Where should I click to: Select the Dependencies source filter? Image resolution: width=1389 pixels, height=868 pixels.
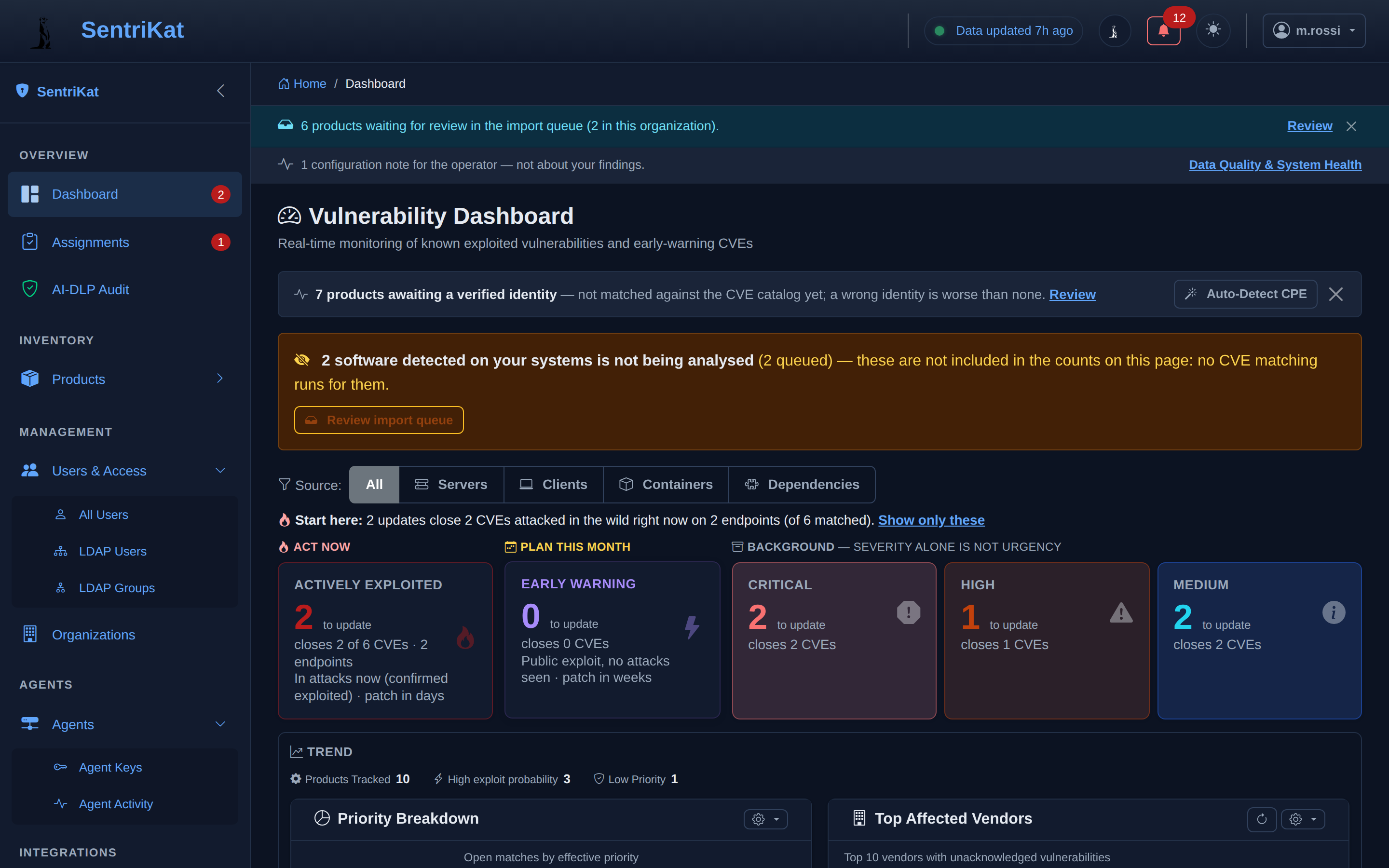[802, 485]
